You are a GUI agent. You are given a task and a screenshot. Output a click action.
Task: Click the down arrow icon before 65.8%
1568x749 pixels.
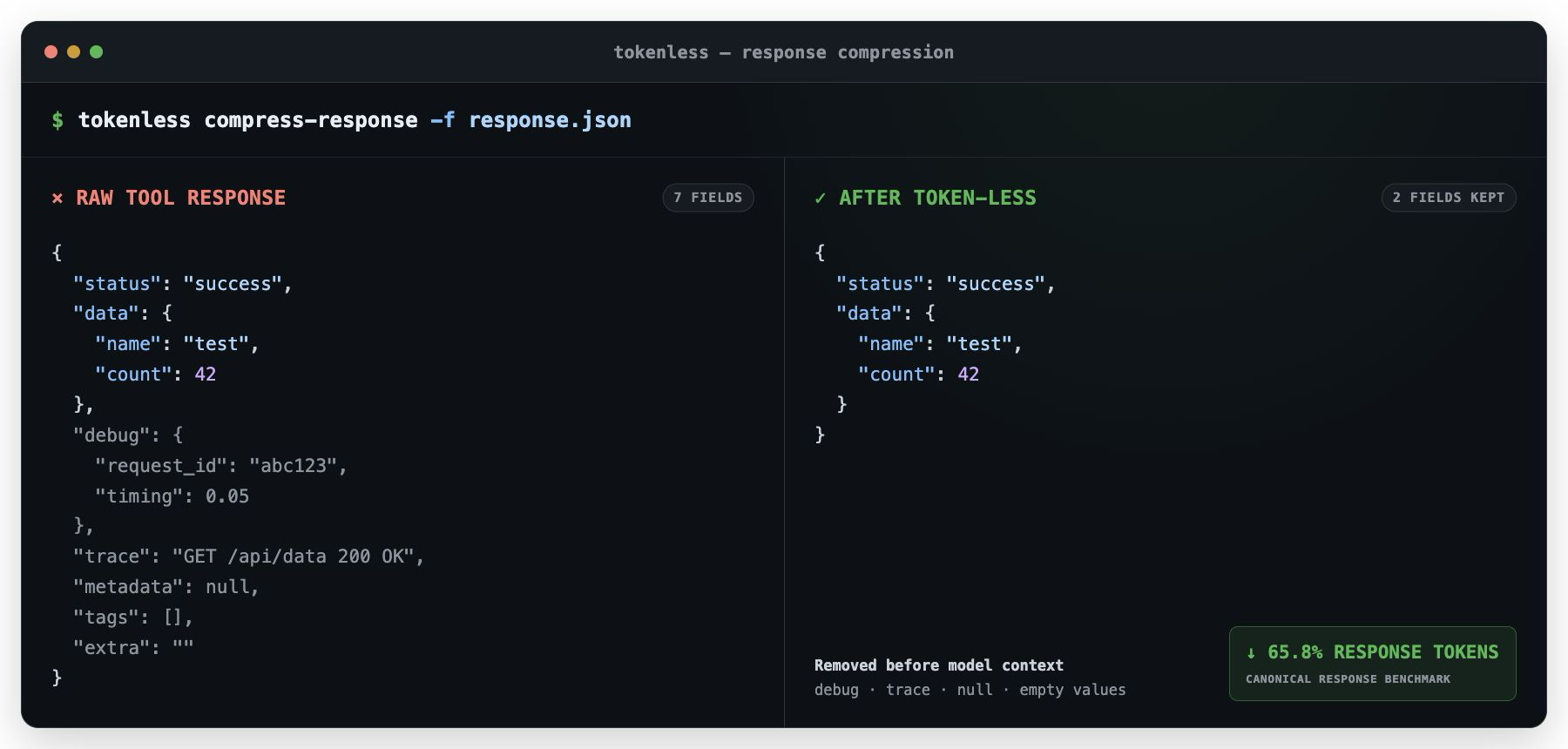1252,652
